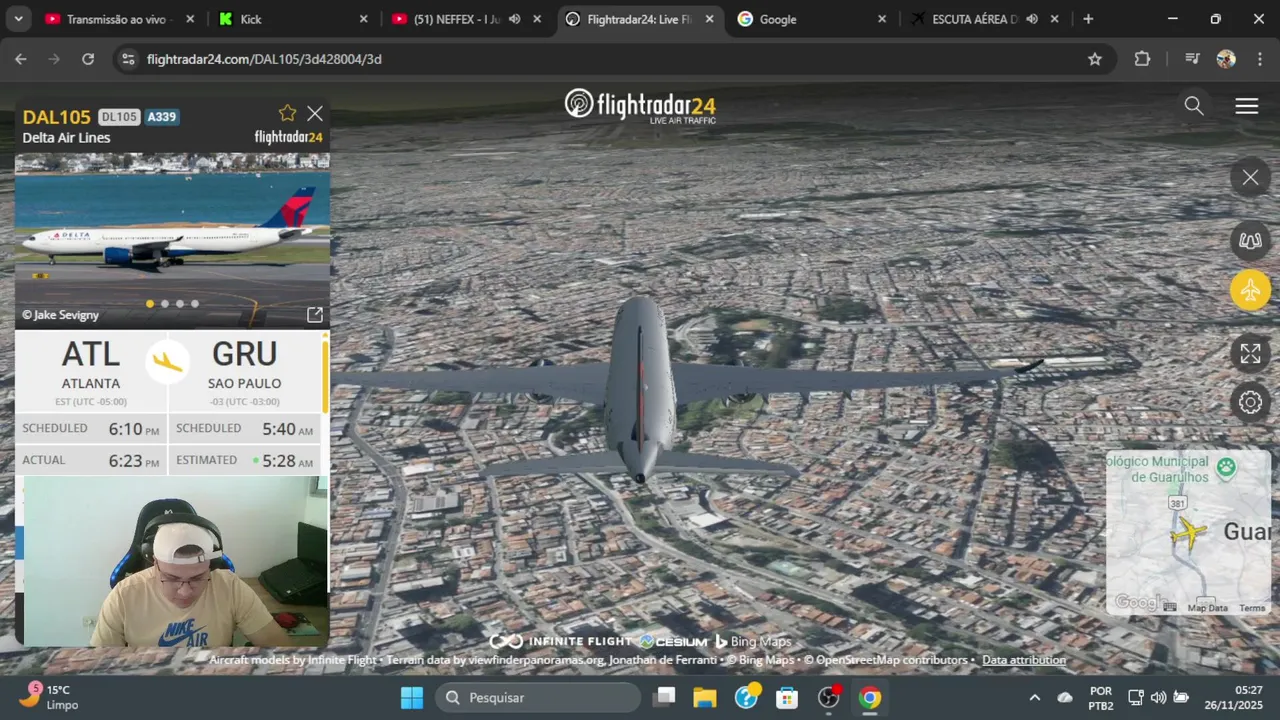Image resolution: width=1280 pixels, height=720 pixels.
Task: Click the ATL departure airport code
Action: click(90, 354)
